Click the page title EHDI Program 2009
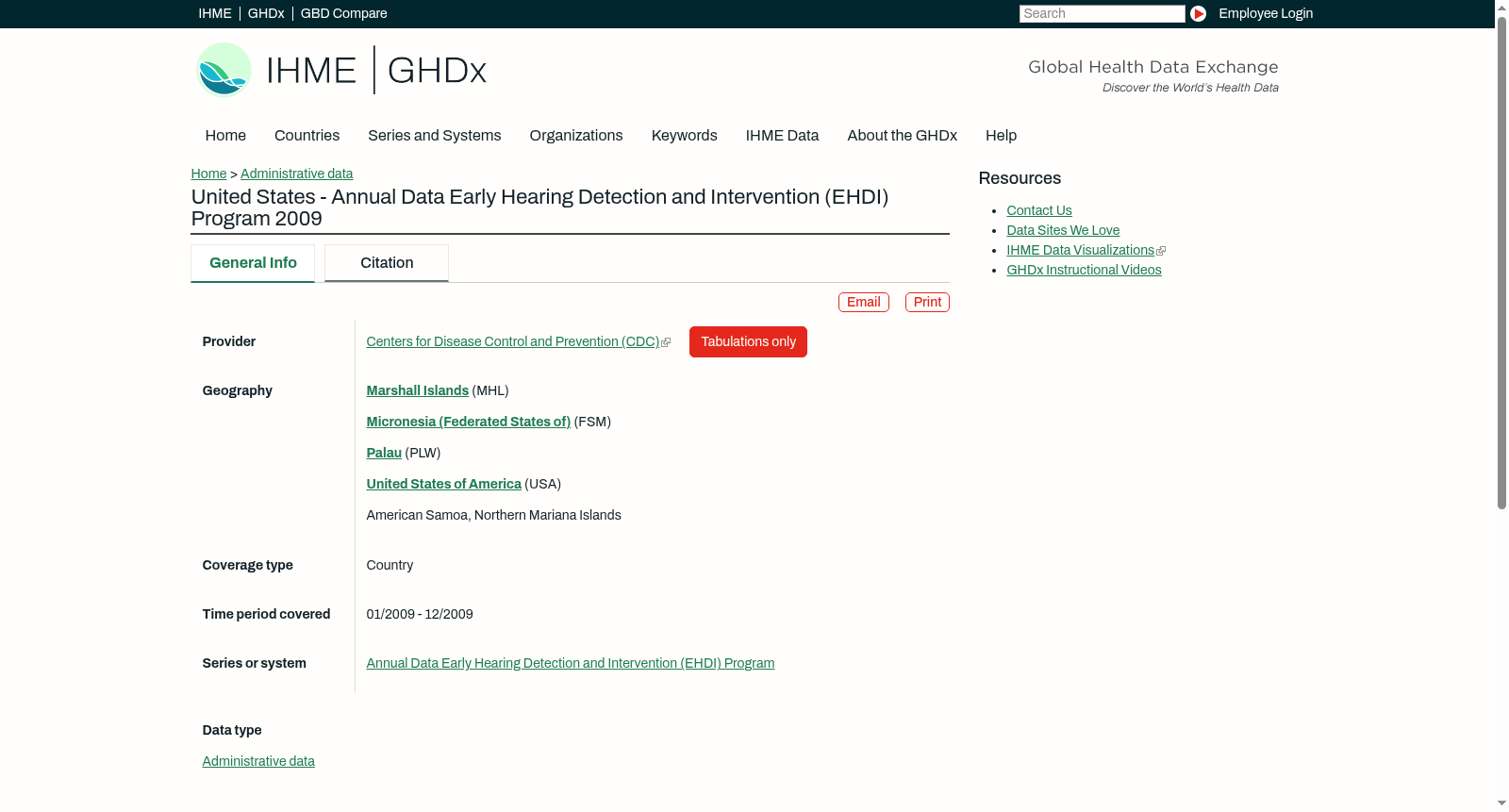 [539, 207]
